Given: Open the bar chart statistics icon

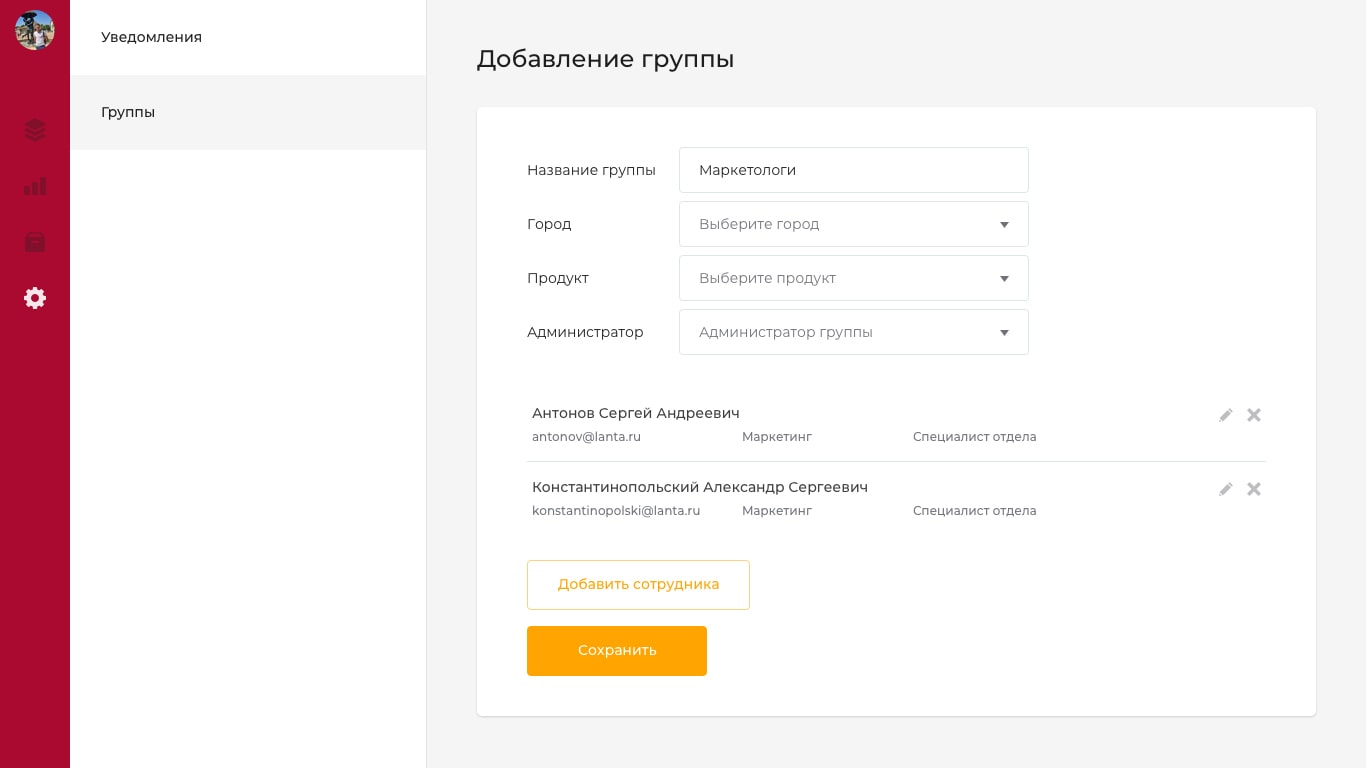Looking at the screenshot, I should pos(35,186).
